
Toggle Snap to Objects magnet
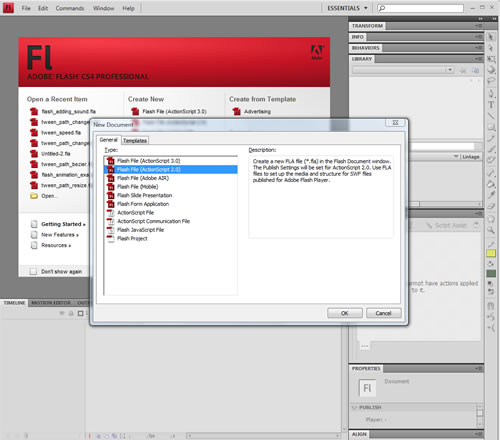click(x=491, y=306)
